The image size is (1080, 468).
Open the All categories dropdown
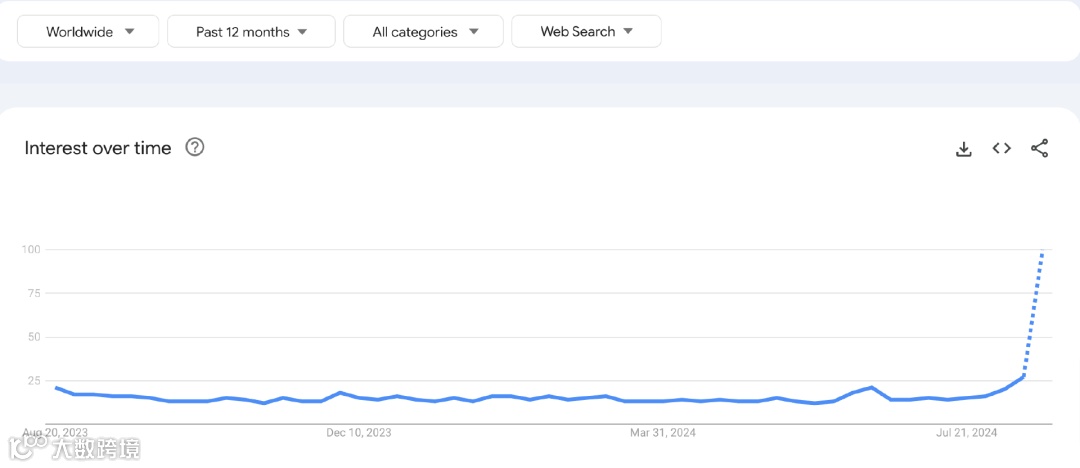[x=424, y=31]
